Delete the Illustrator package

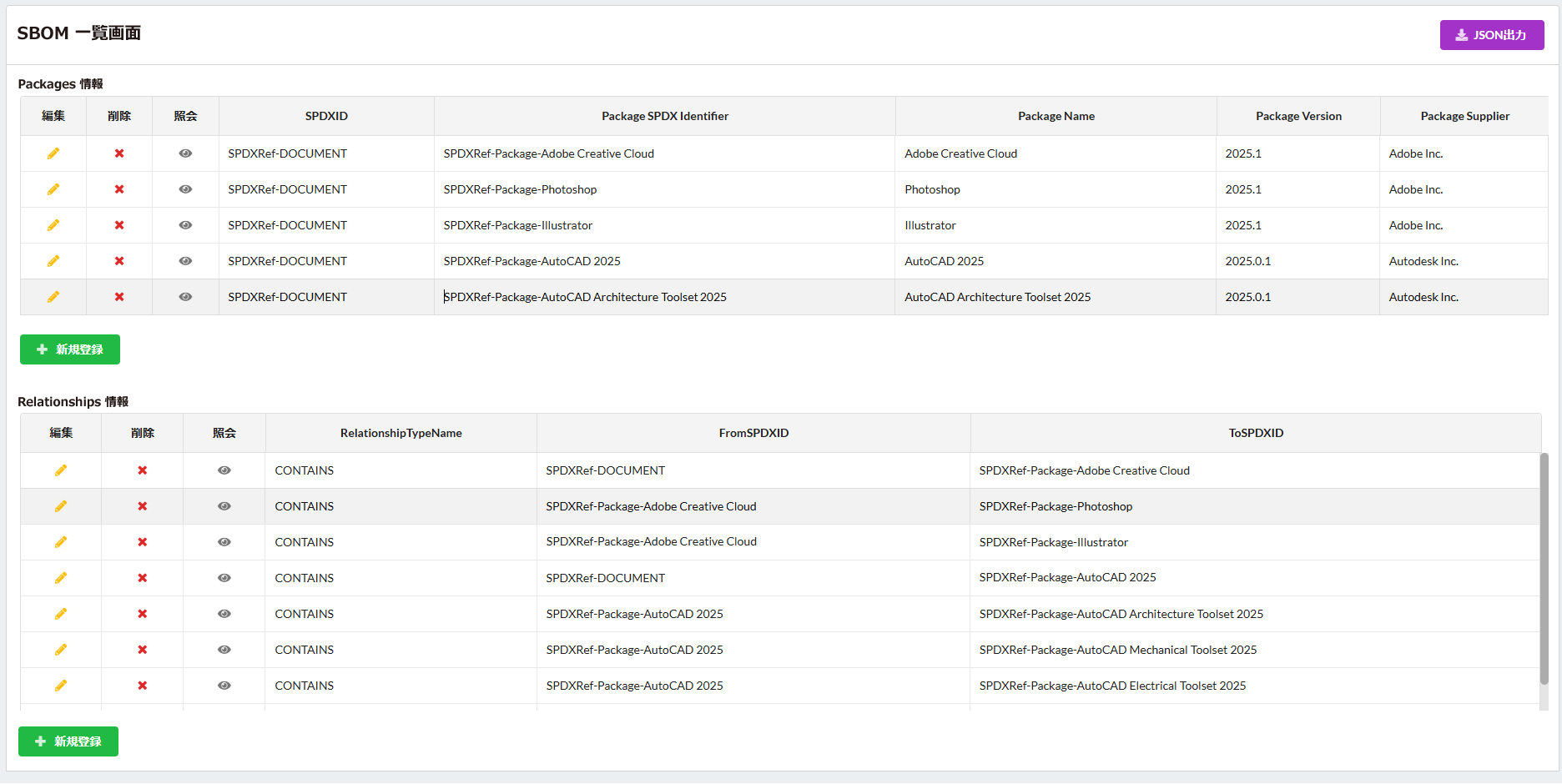119,225
